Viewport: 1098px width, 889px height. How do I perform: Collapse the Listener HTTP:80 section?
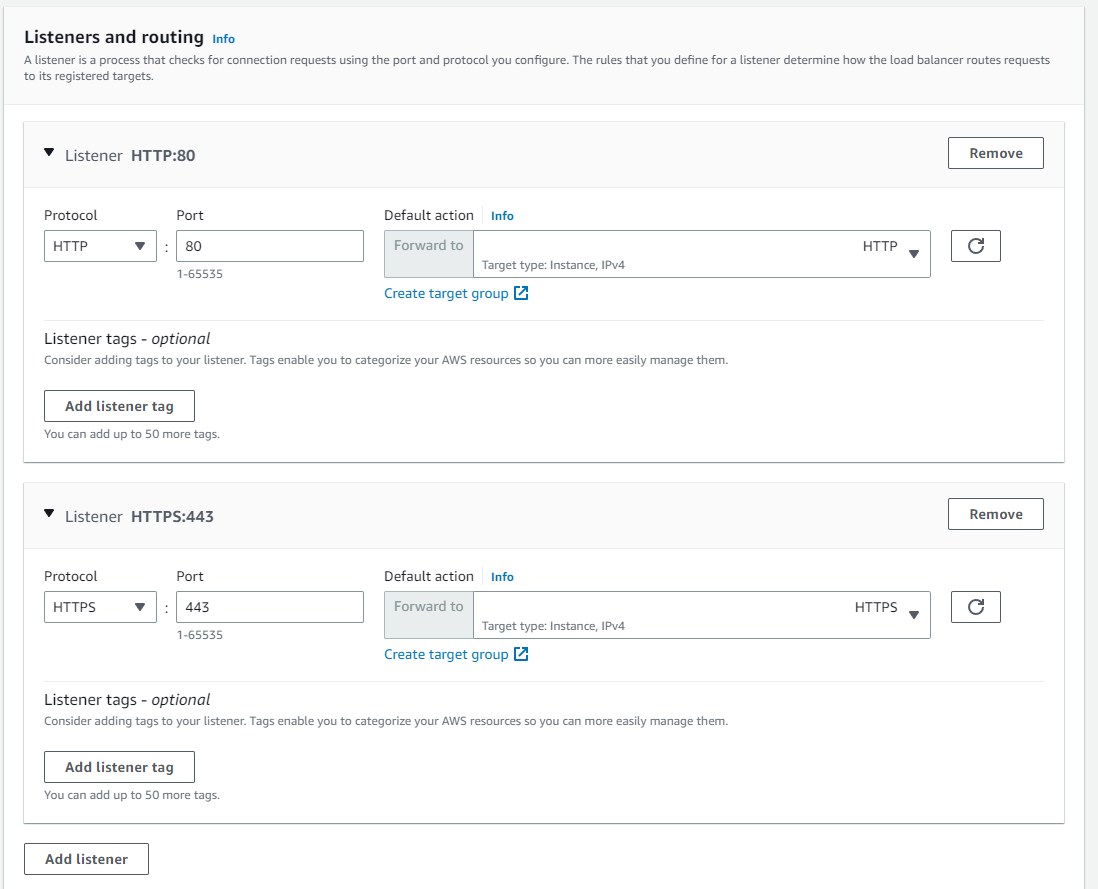point(49,153)
